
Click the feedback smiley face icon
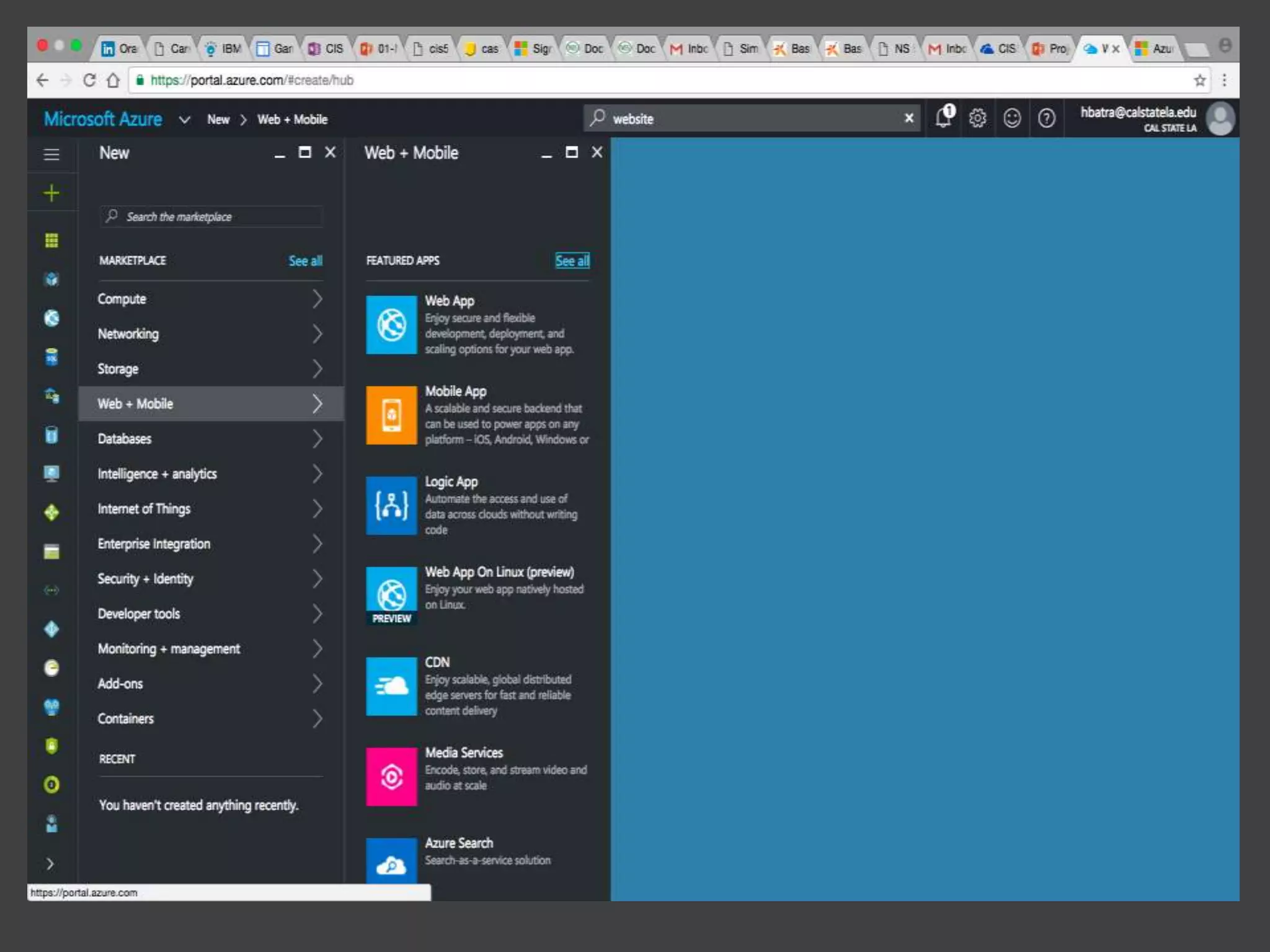pyautogui.click(x=1012, y=118)
